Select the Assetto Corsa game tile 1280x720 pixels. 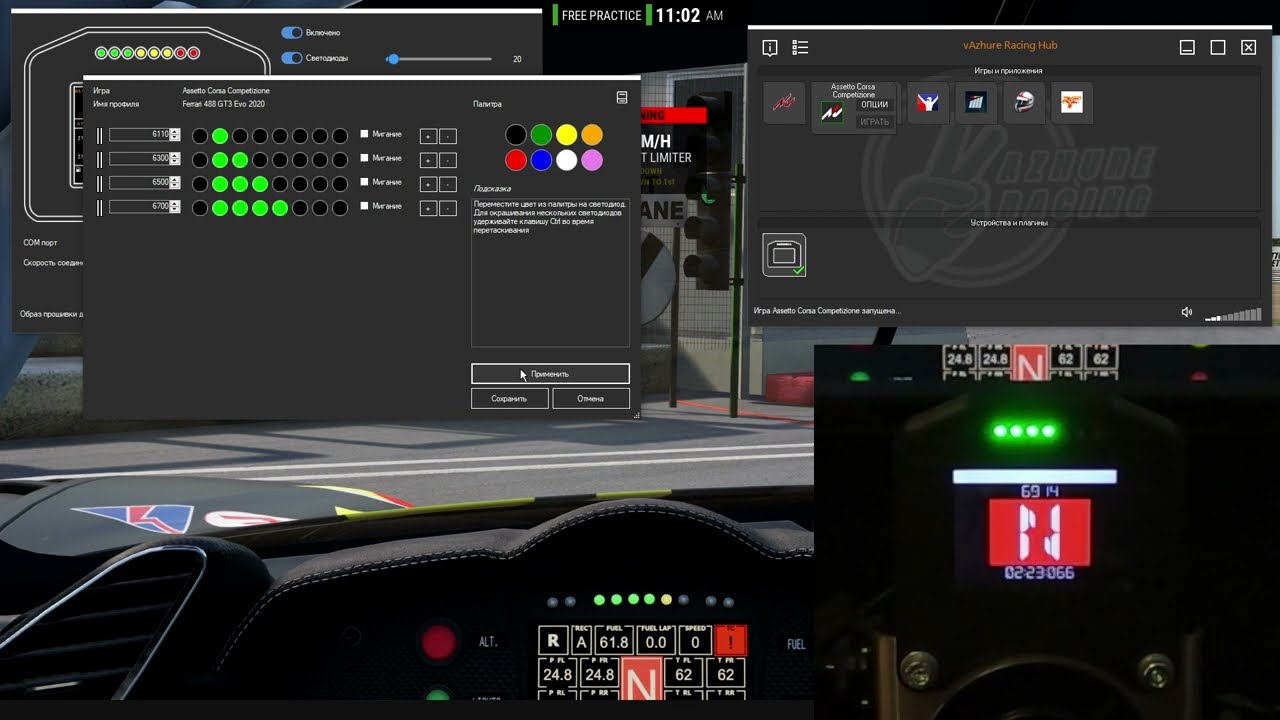[784, 103]
